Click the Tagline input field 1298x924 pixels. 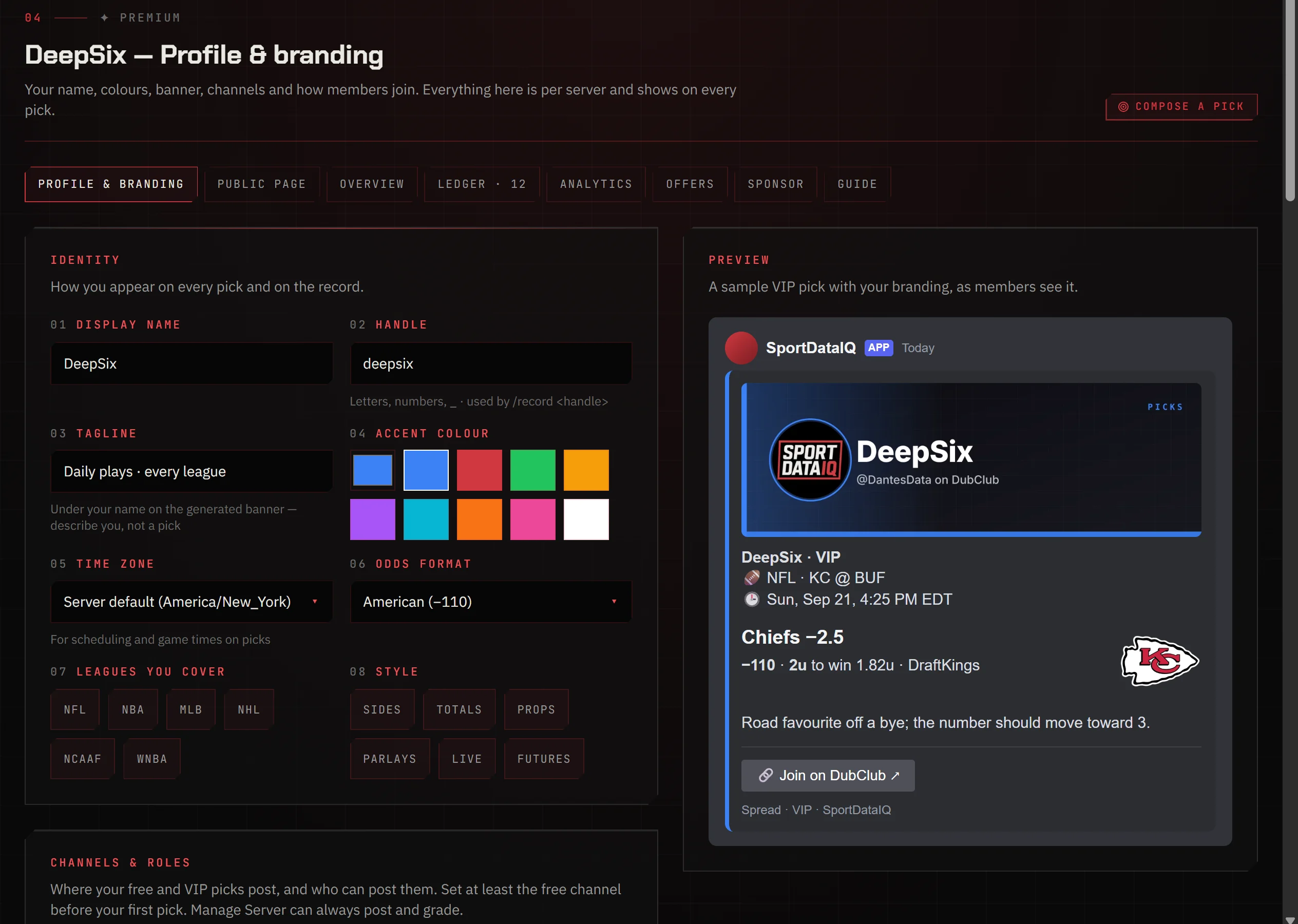point(192,472)
